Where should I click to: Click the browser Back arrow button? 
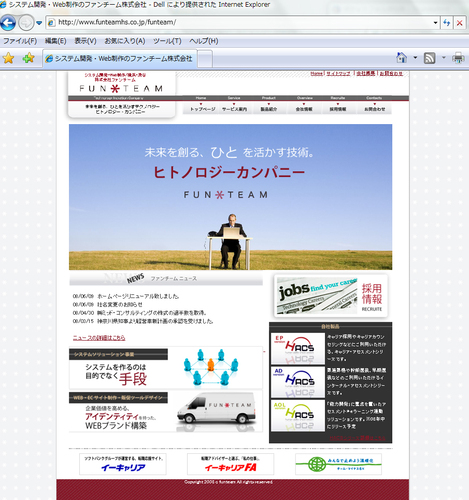tap(8, 23)
